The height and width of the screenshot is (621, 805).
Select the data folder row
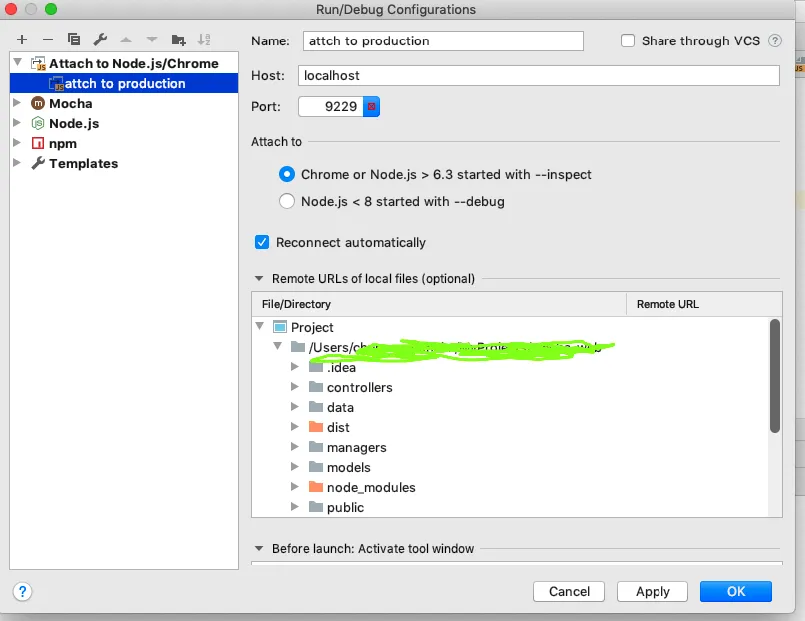[510, 407]
